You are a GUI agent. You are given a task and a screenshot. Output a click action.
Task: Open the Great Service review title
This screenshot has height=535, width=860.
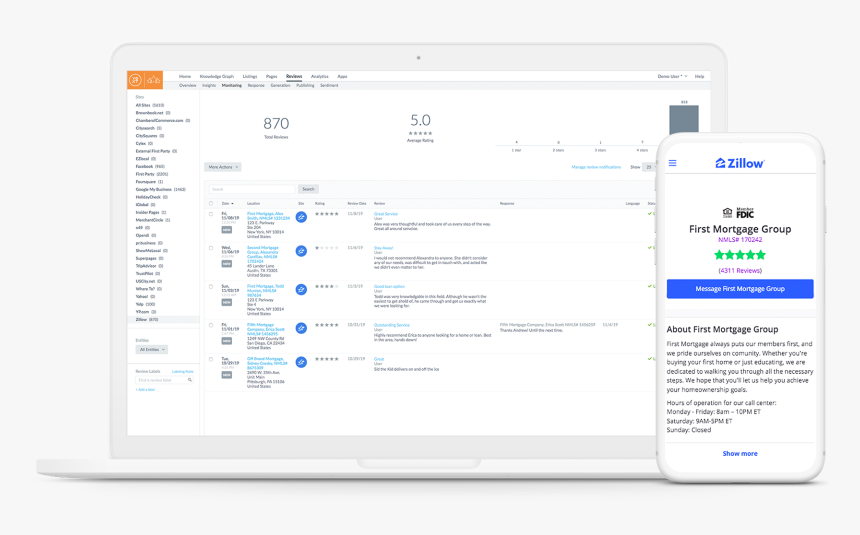386,214
